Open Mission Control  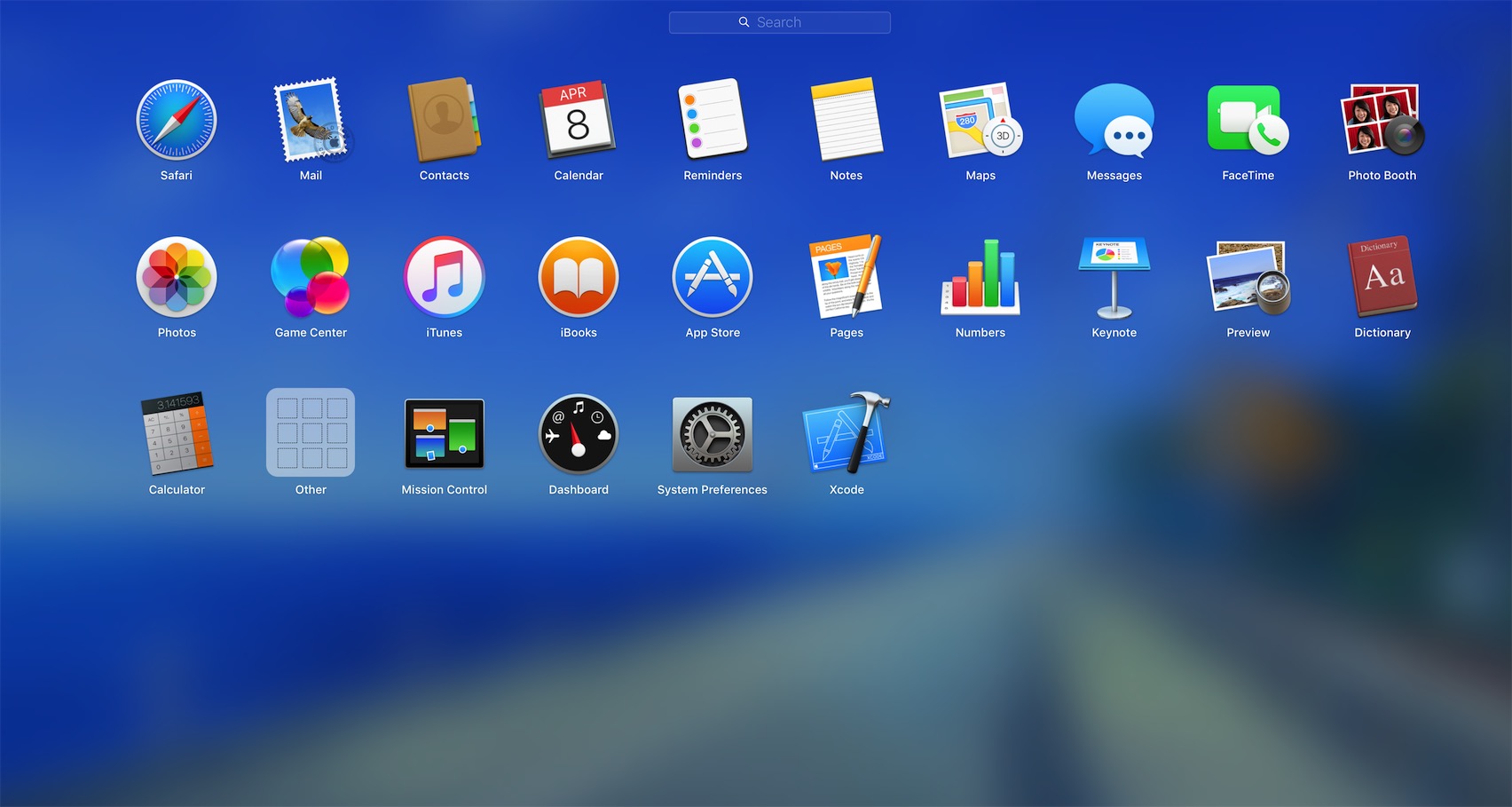pyautogui.click(x=444, y=433)
